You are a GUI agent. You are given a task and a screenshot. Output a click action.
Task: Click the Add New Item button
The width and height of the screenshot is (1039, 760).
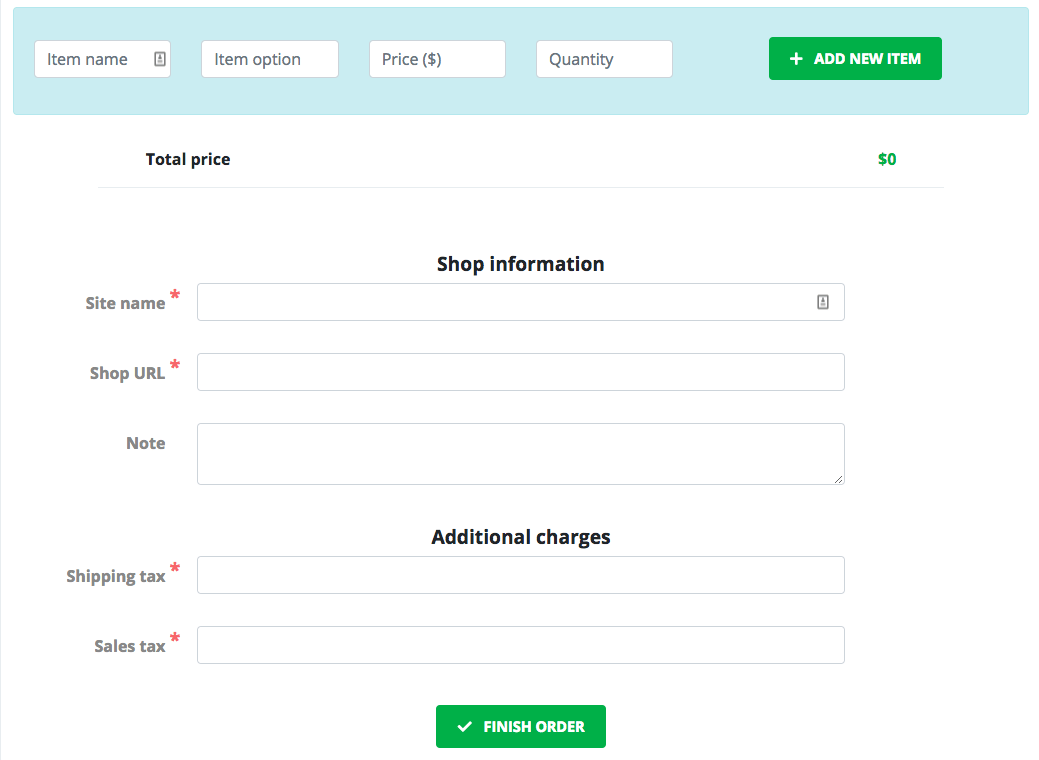855,58
